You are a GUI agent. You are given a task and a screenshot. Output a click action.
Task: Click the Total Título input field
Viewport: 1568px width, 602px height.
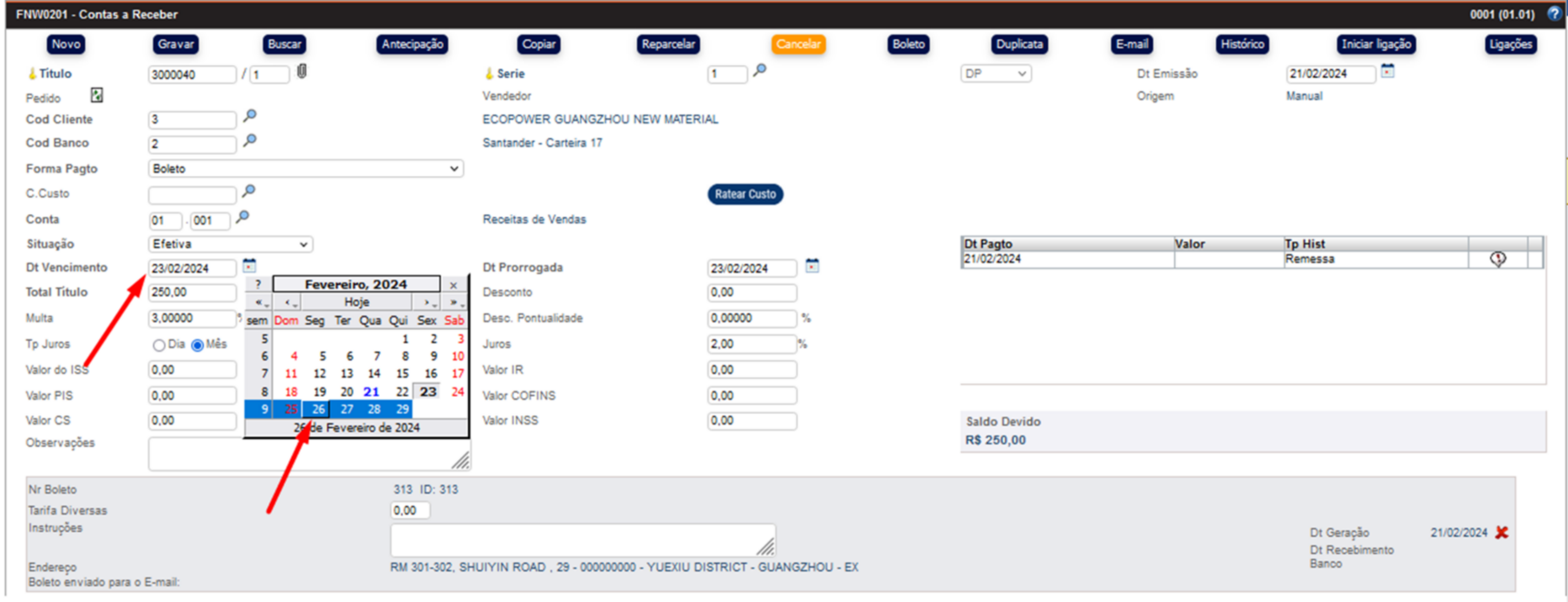(192, 293)
